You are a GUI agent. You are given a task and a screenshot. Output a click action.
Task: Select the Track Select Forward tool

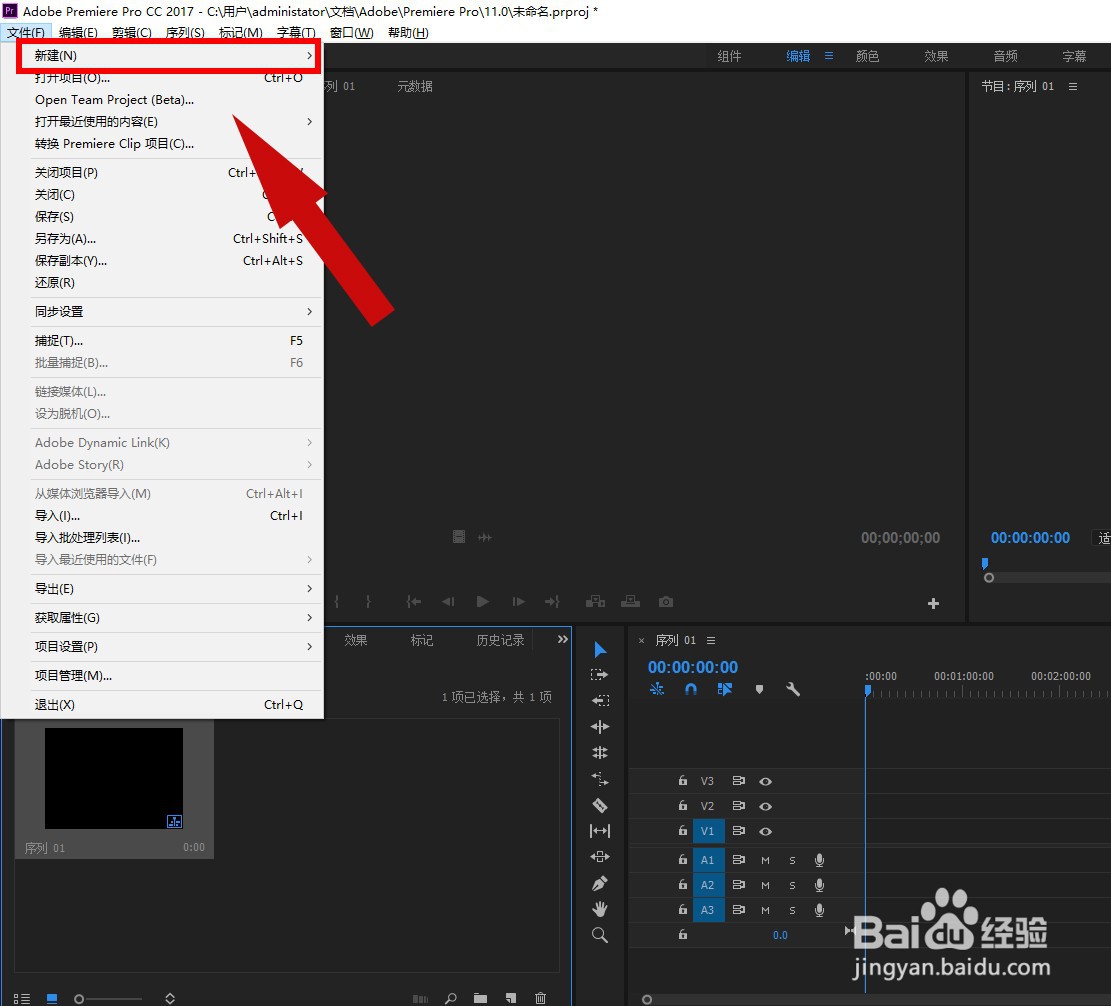[599, 675]
